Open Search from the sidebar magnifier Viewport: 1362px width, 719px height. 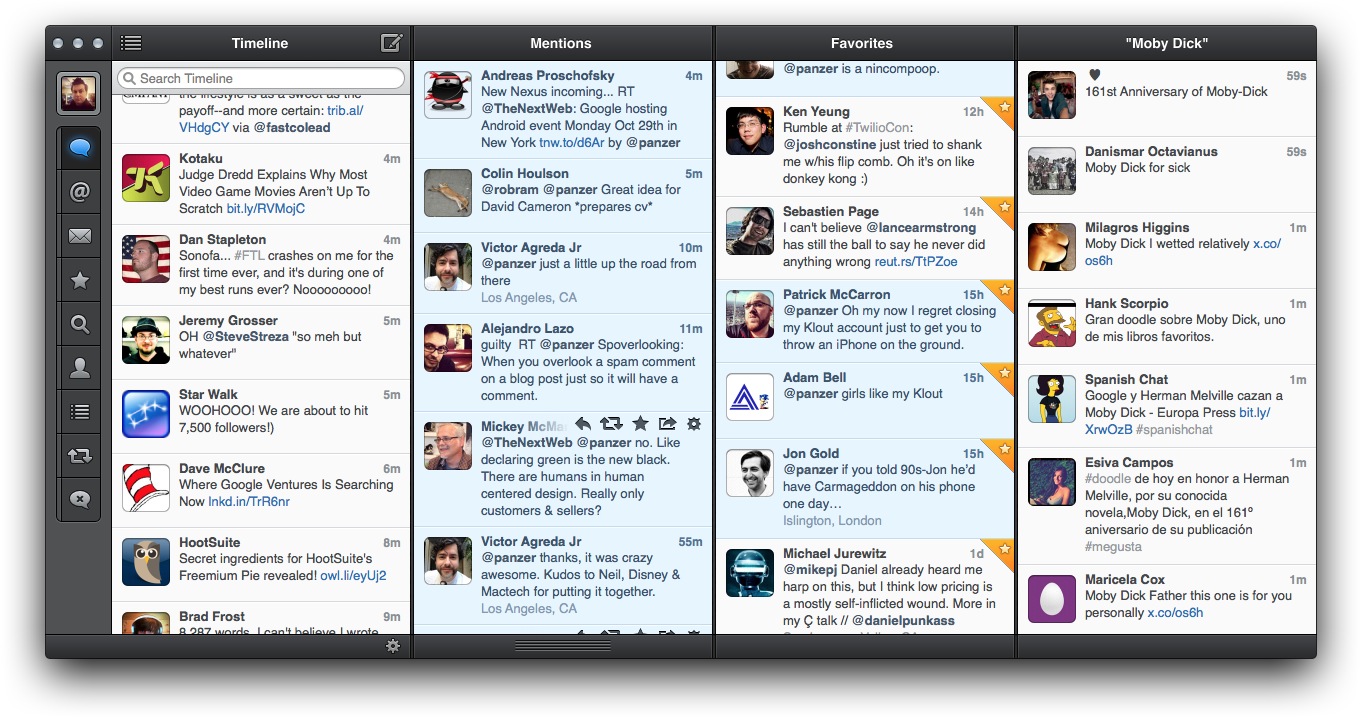80,324
